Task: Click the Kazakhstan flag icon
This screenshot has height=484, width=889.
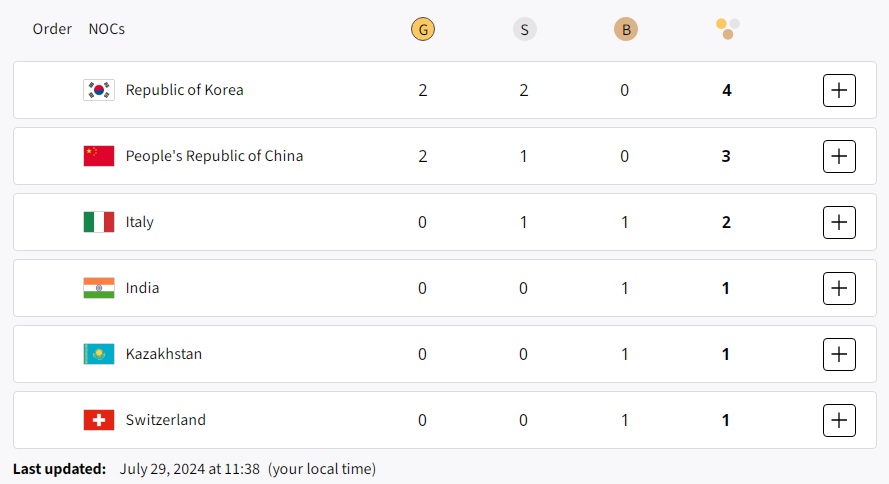Action: [x=99, y=354]
